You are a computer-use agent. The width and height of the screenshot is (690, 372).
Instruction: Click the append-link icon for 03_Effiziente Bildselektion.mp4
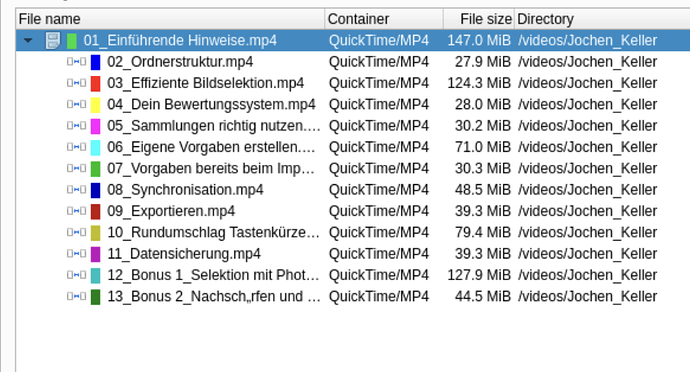click(x=77, y=83)
